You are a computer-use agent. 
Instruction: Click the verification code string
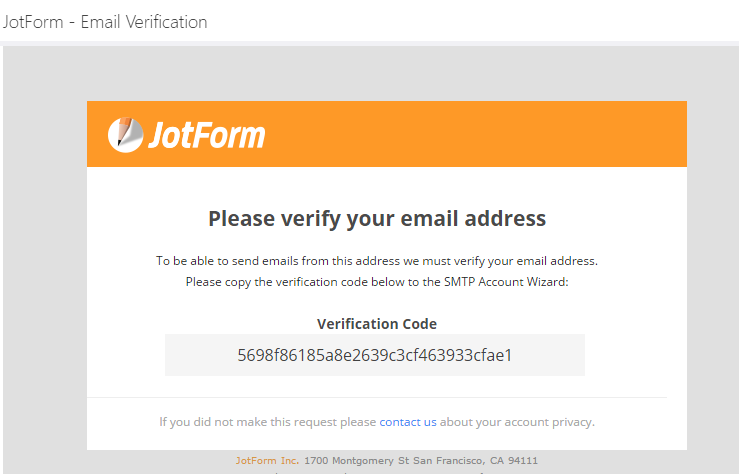pyautogui.click(x=375, y=355)
